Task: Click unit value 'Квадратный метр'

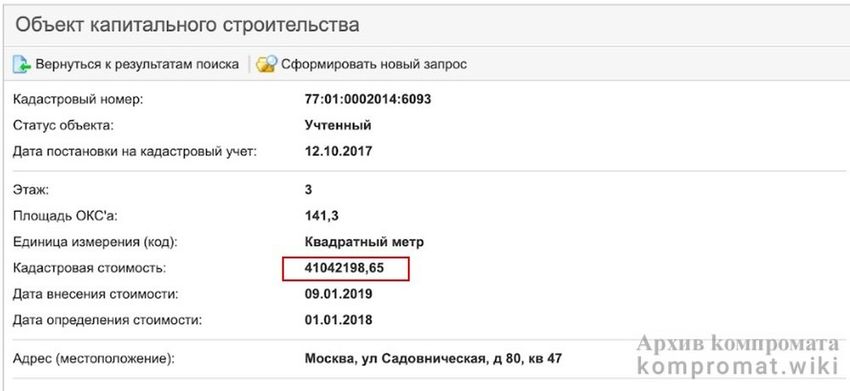Action: [364, 242]
